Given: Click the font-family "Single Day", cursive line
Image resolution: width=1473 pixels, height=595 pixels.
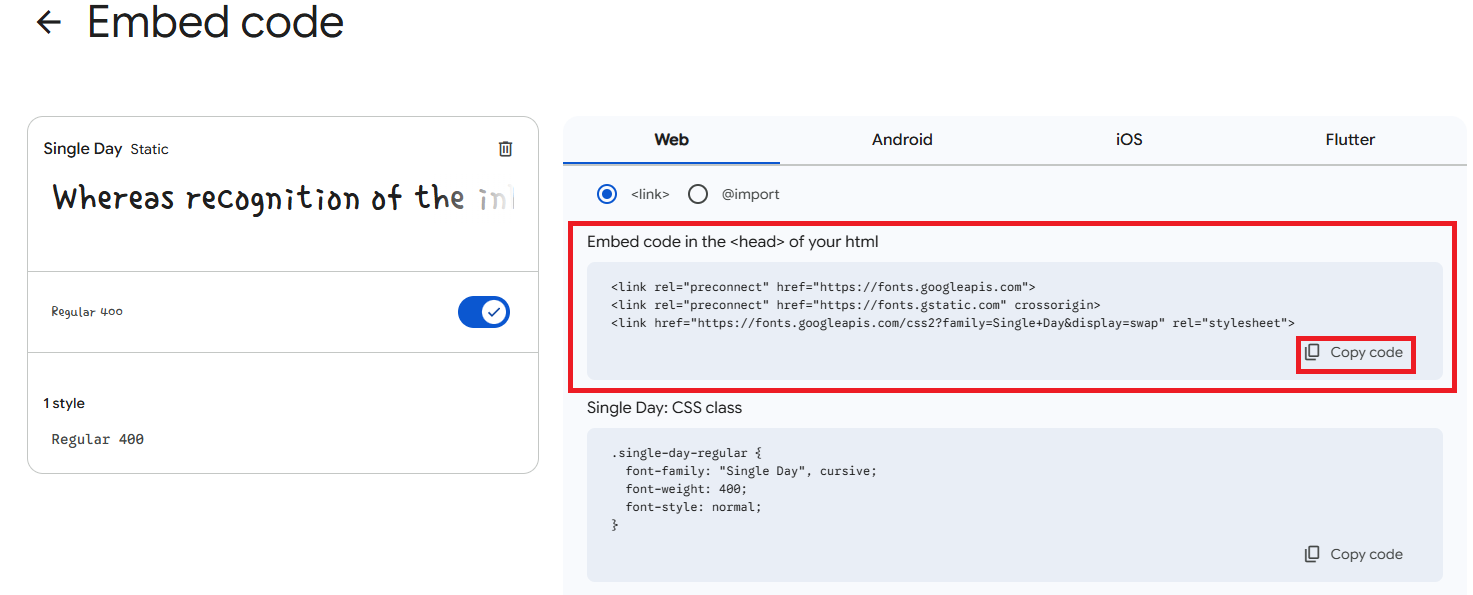Looking at the screenshot, I should [x=751, y=471].
